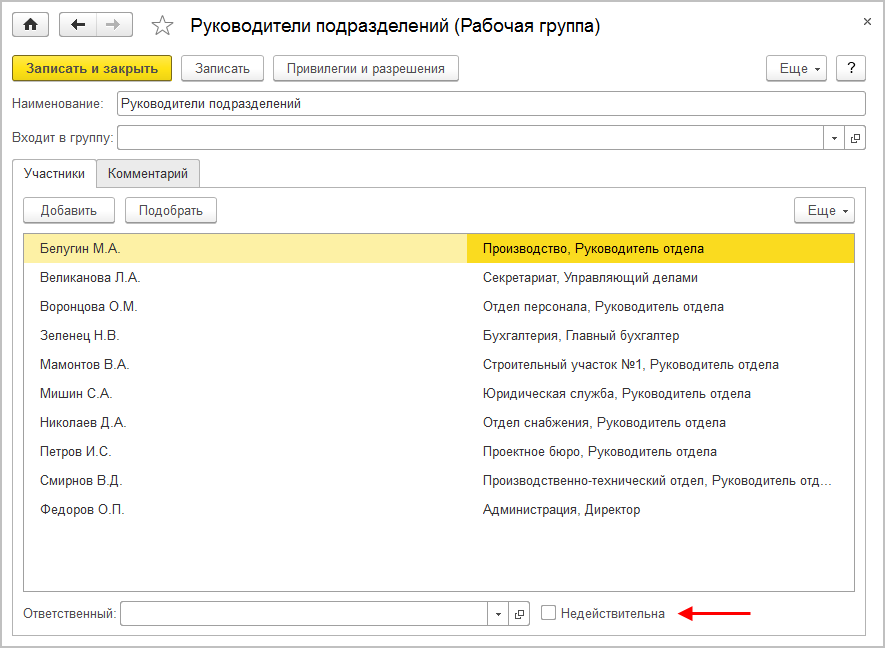Expand the Входит в группу dropdown

tap(835, 137)
